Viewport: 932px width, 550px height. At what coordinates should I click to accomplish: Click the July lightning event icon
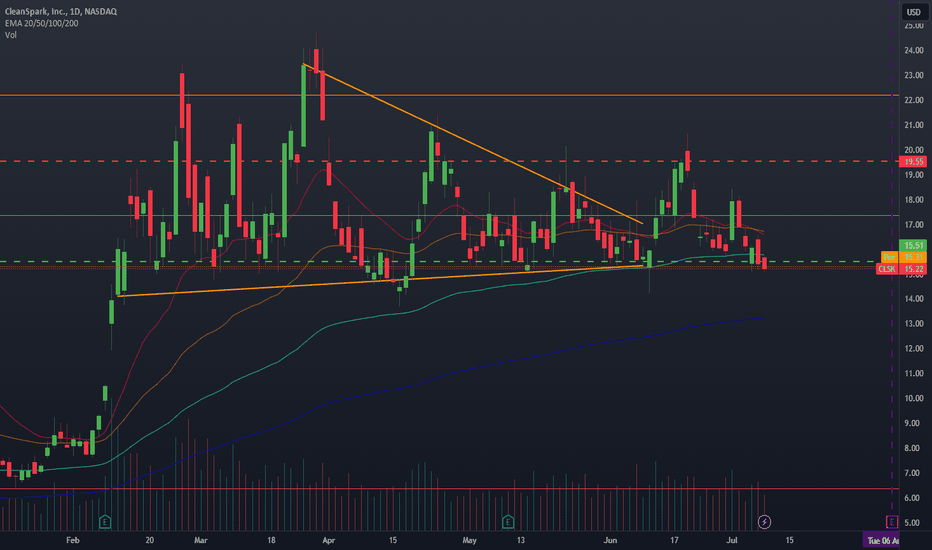(764, 522)
